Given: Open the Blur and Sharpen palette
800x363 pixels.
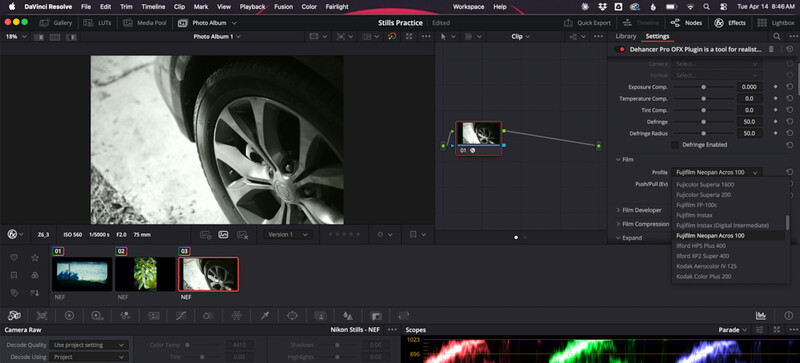Looking at the screenshot, I should coord(348,316).
